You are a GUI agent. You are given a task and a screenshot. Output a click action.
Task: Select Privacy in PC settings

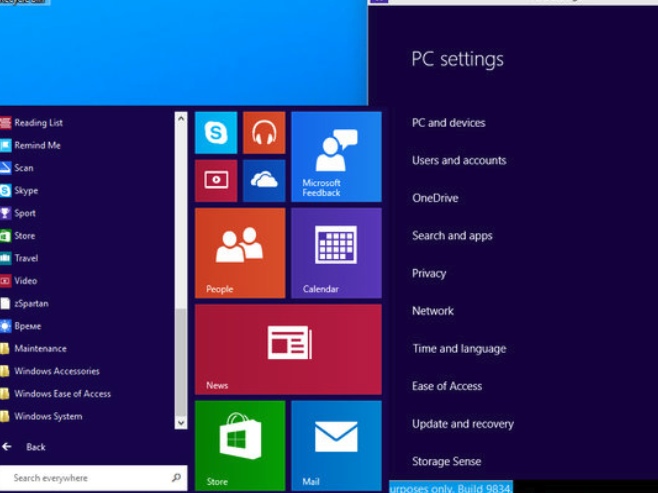[429, 274]
